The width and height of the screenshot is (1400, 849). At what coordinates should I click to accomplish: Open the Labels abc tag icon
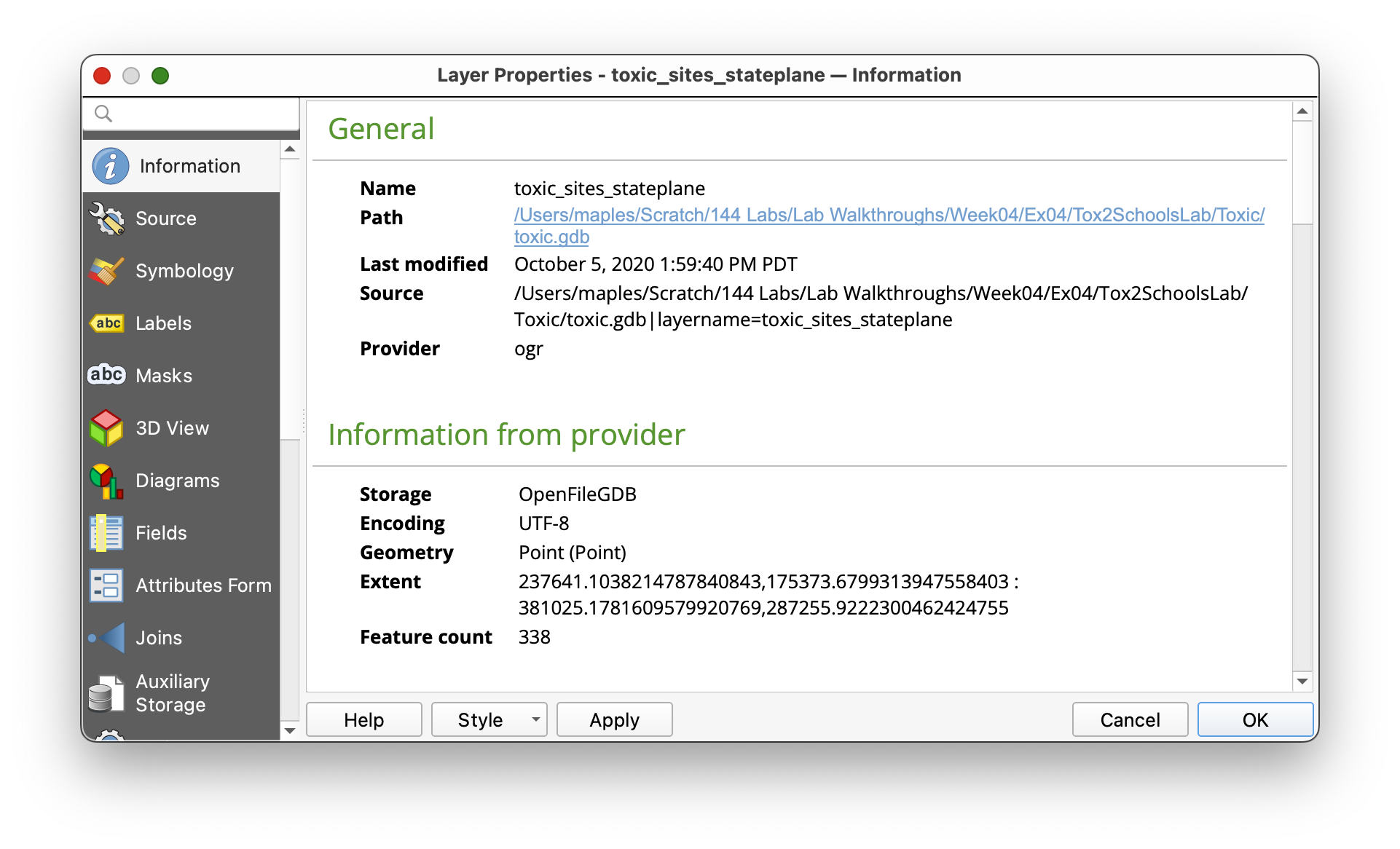click(x=107, y=323)
